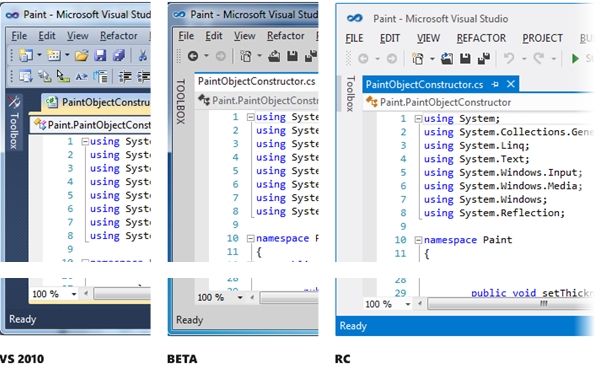The image size is (600, 372).
Task: Click the horizontal scrollbar in VS 2010 editor
Action: coord(122,294)
